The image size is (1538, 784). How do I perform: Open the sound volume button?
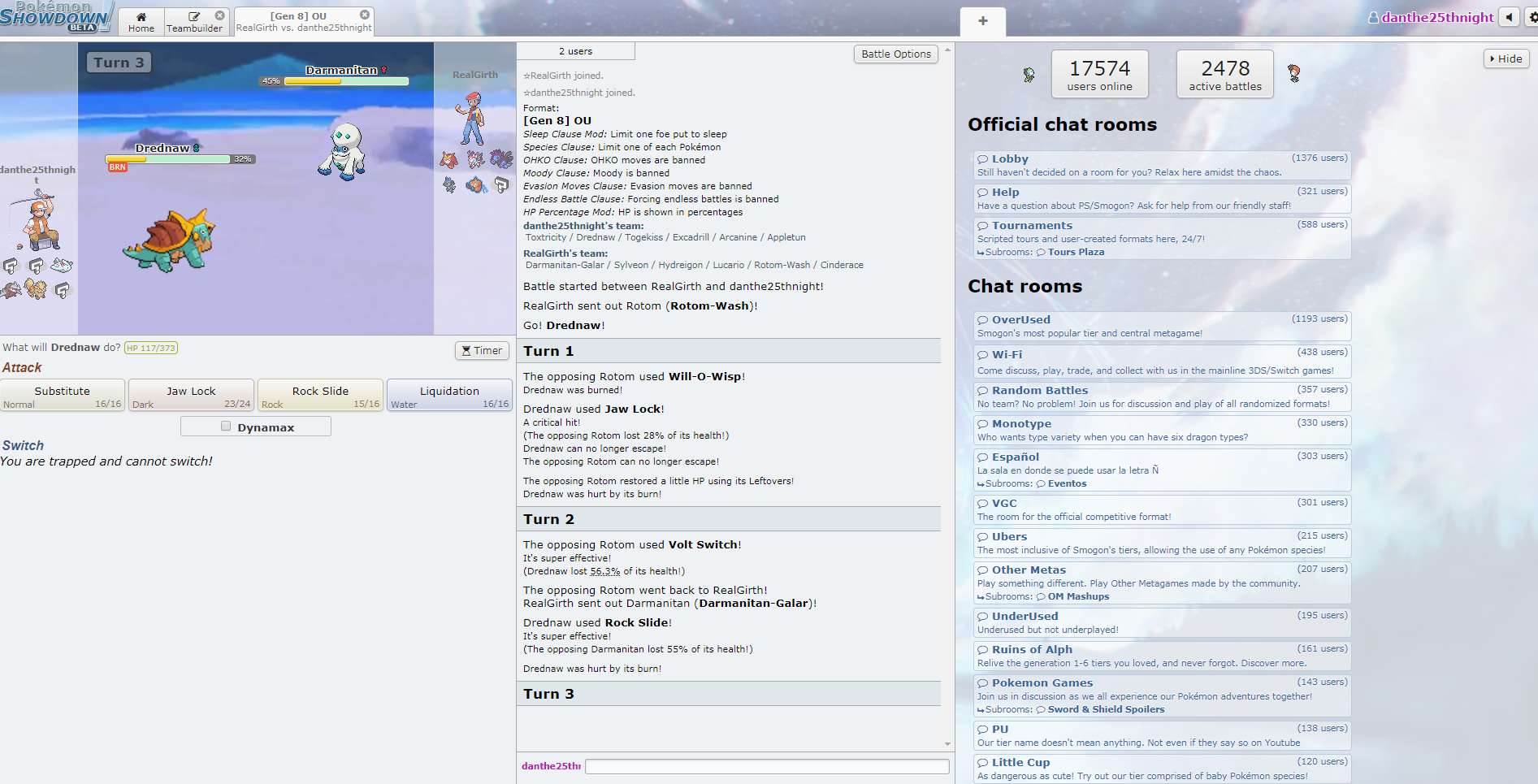pos(1510,17)
